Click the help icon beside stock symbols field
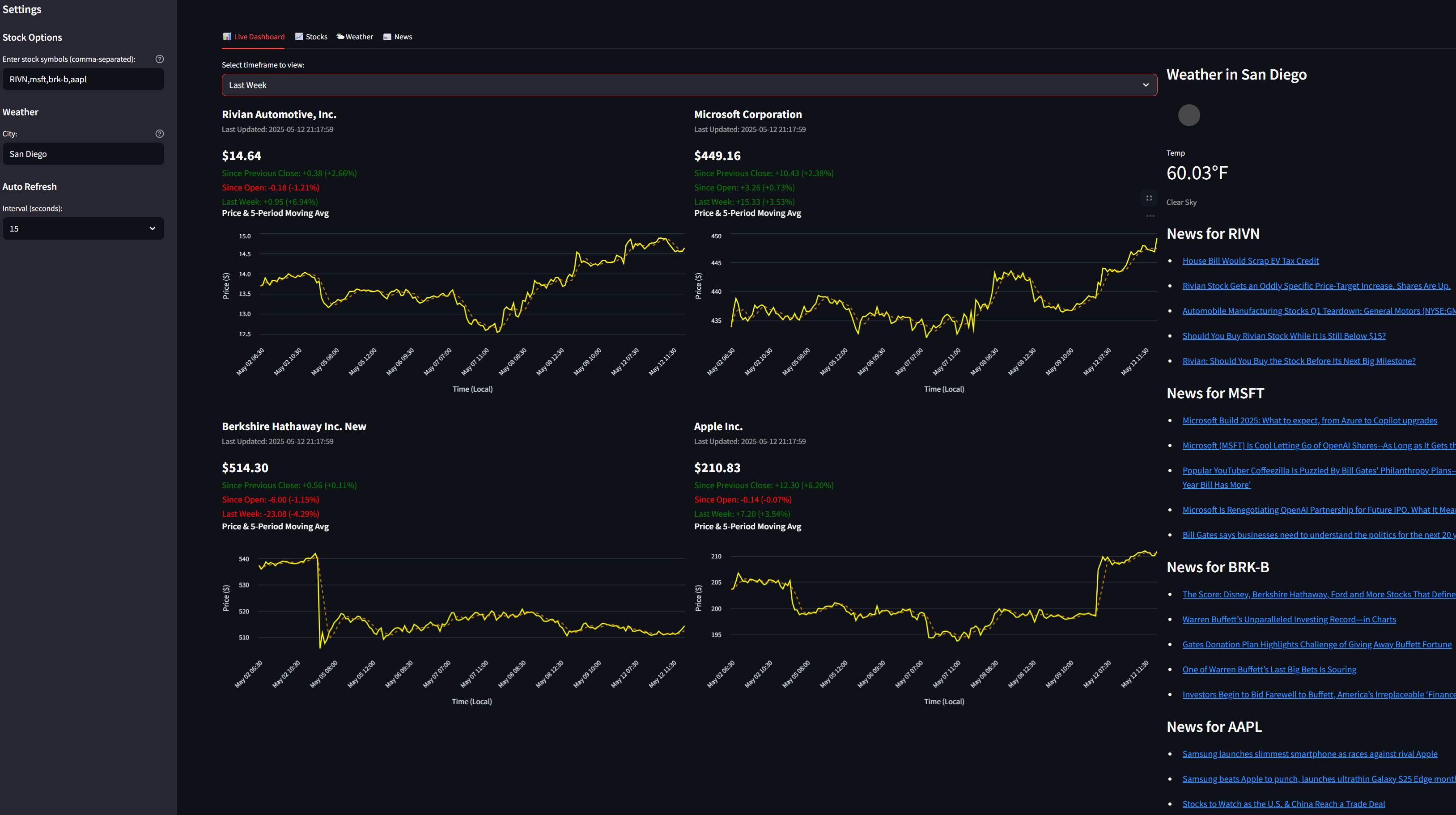The width and height of the screenshot is (1456, 815). tap(159, 58)
